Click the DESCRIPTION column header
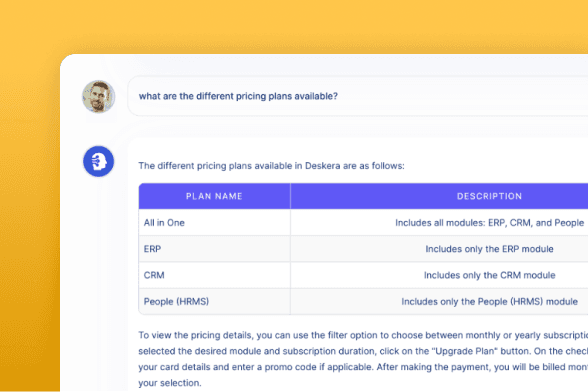 (x=439, y=196)
